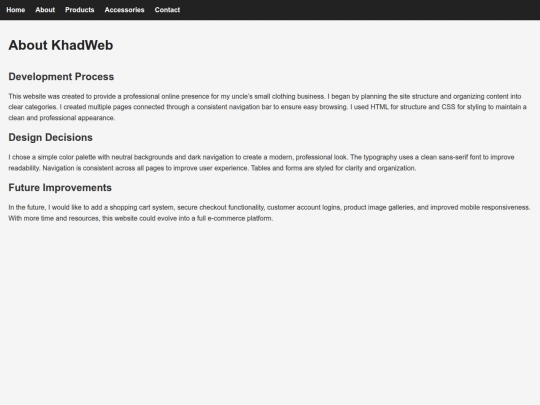Viewport: 540px width, 405px height.
Task: Open the Home navigation link
Action: [x=15, y=10]
